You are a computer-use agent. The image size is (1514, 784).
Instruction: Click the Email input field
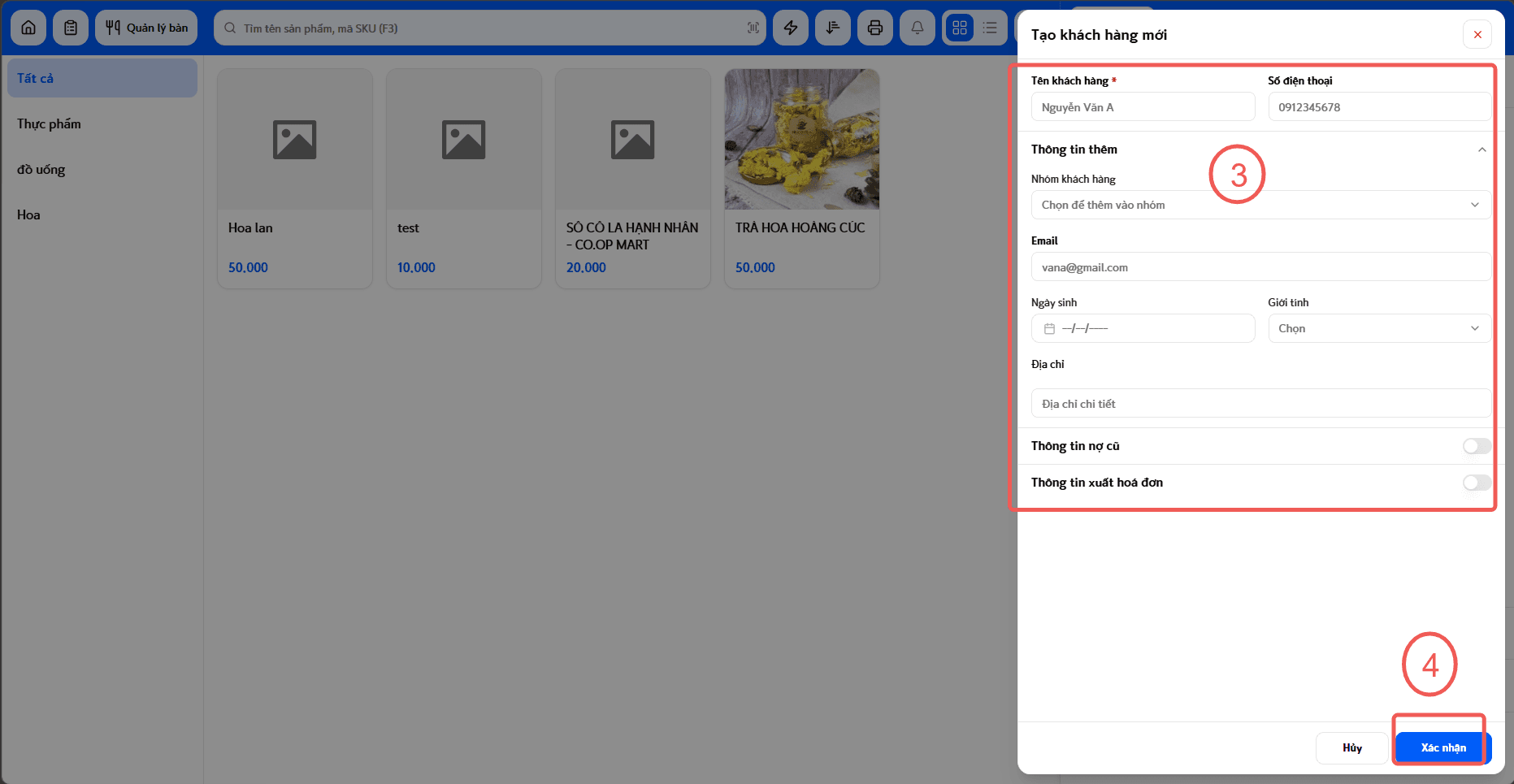(x=1260, y=266)
